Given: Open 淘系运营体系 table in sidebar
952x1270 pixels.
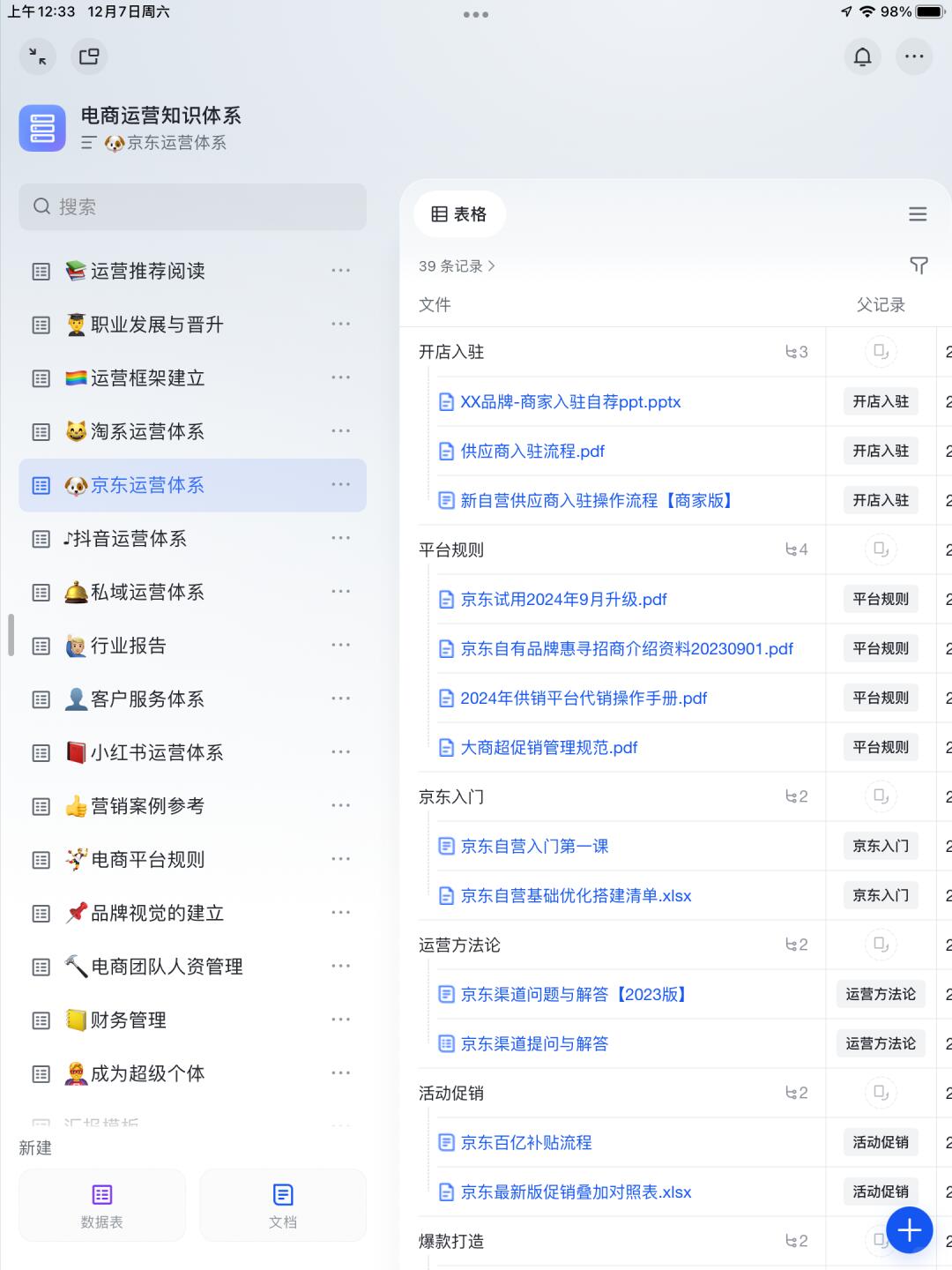Looking at the screenshot, I should (x=192, y=431).
